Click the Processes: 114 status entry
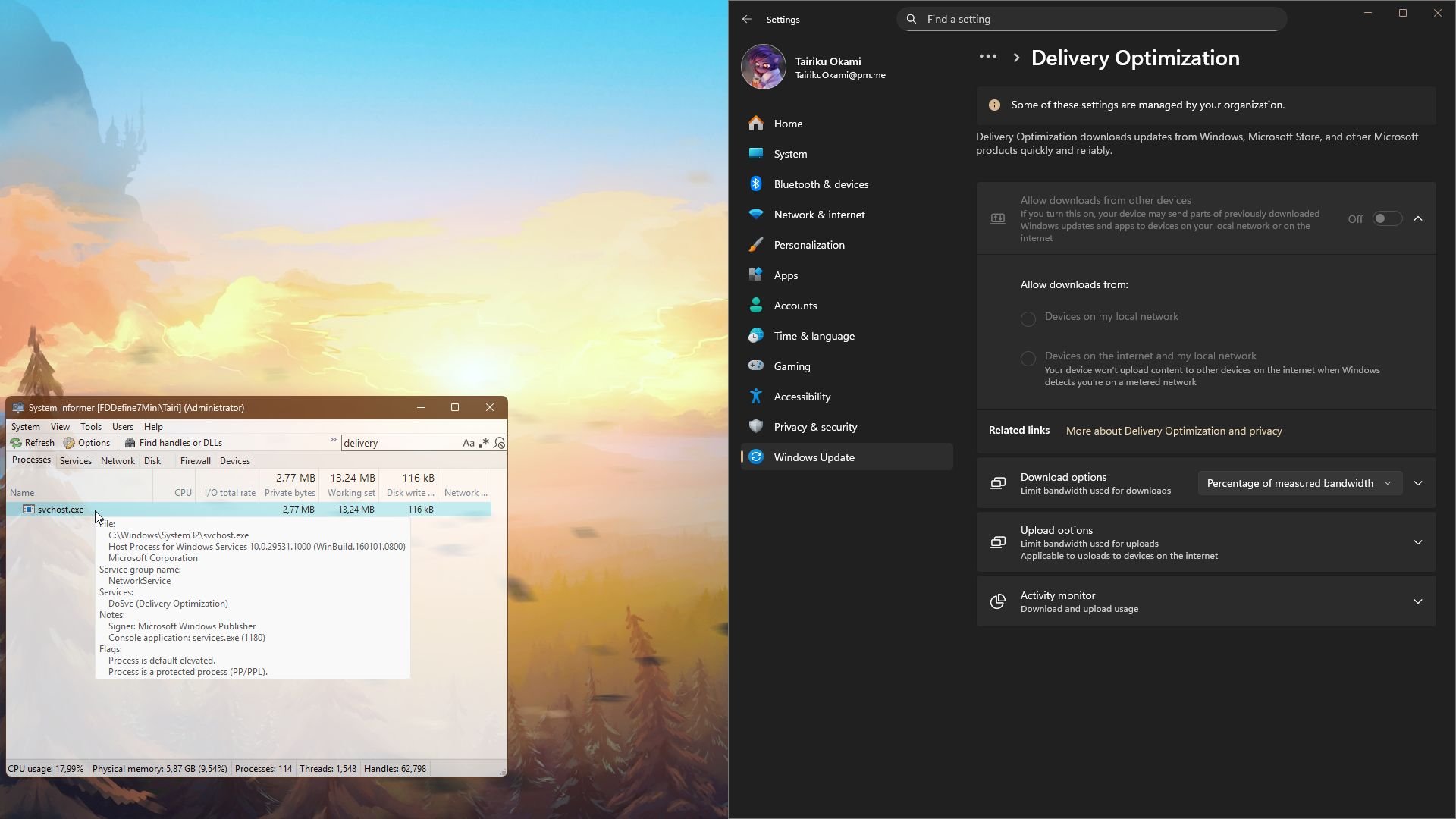1456x819 pixels. pos(264,769)
